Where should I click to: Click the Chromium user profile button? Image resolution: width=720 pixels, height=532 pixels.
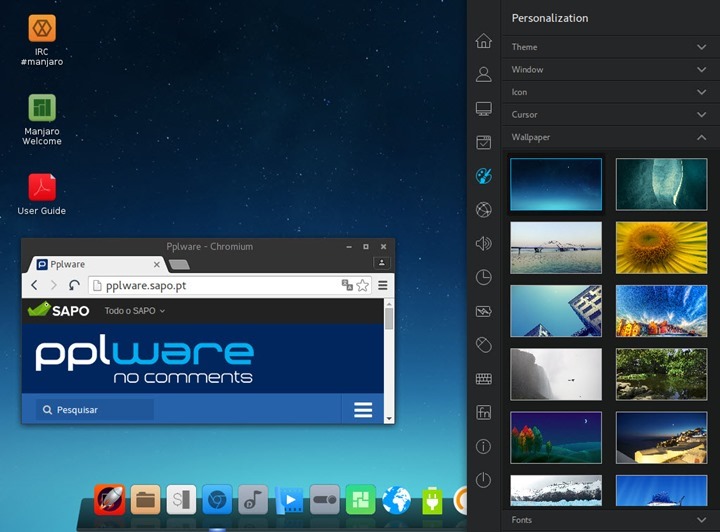click(382, 263)
